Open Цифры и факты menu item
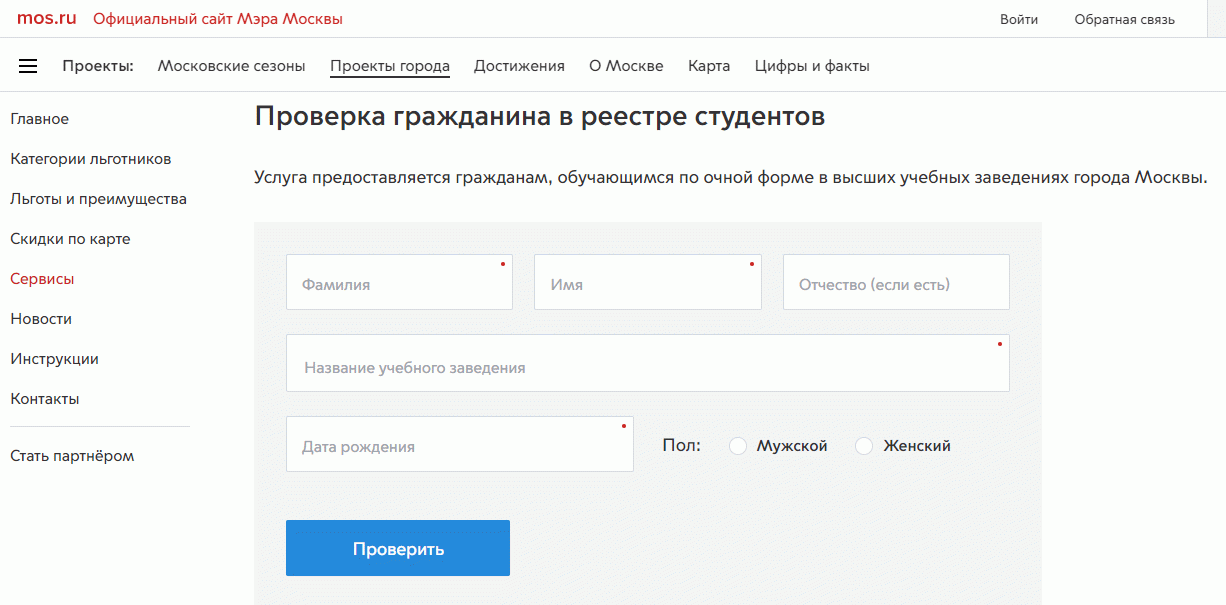1226x605 pixels. click(812, 66)
